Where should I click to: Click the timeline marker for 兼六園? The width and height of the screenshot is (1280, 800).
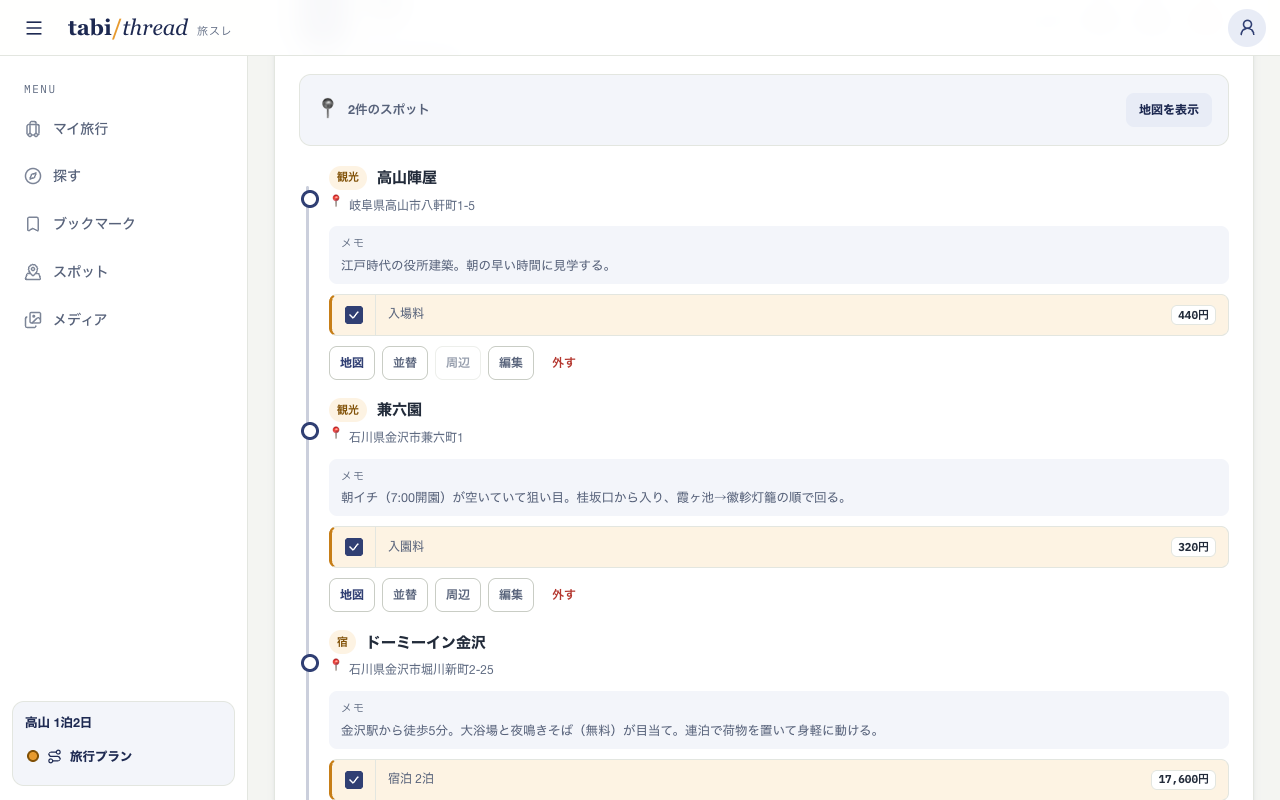click(x=310, y=431)
